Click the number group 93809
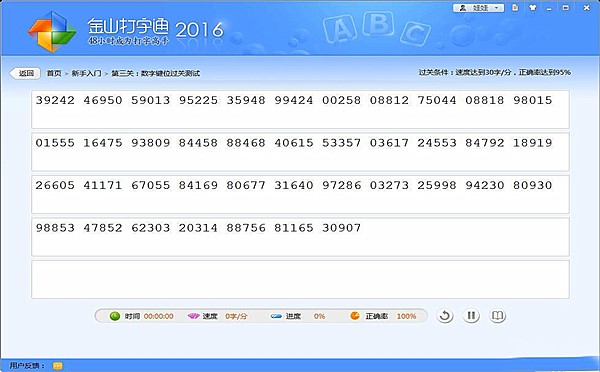This screenshot has width=600, height=372. 150,143
